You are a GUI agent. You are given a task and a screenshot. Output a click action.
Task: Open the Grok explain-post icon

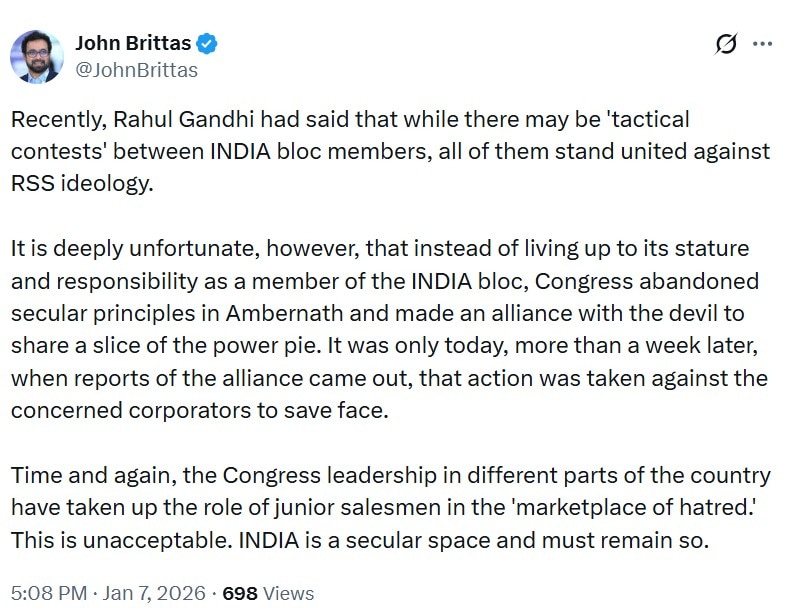click(x=727, y=44)
